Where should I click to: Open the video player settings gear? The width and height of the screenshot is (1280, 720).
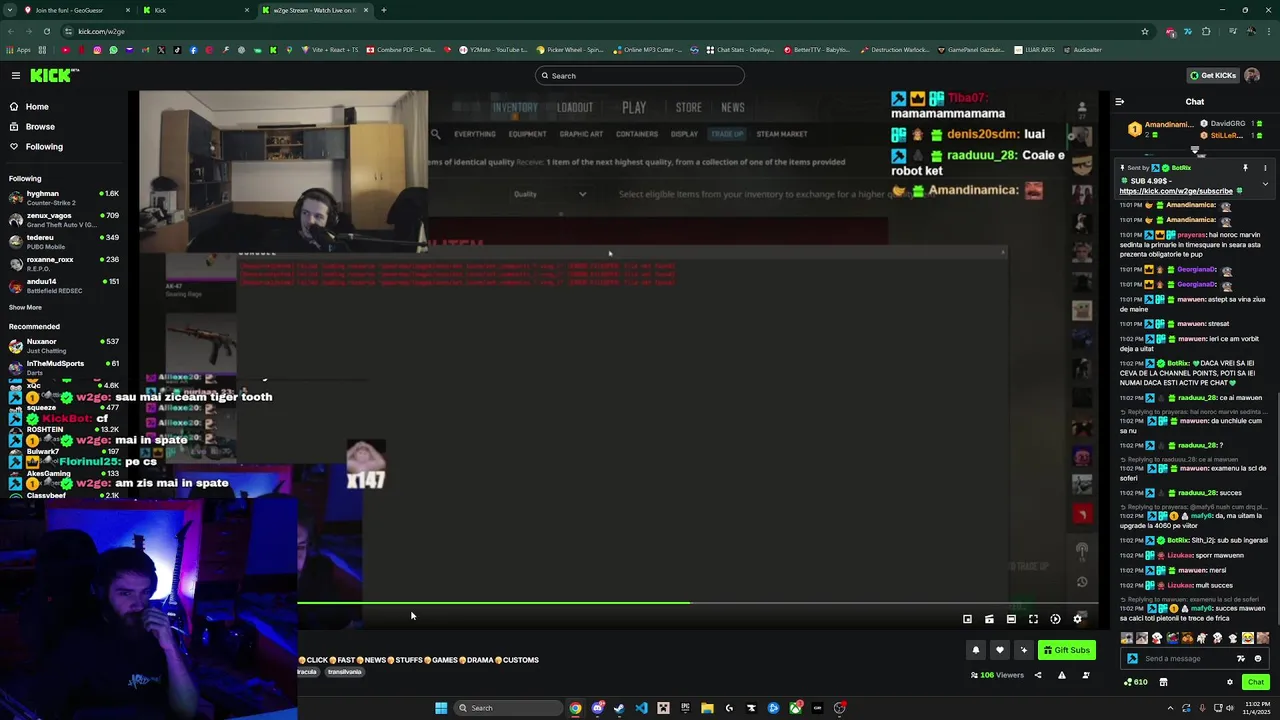[1077, 619]
